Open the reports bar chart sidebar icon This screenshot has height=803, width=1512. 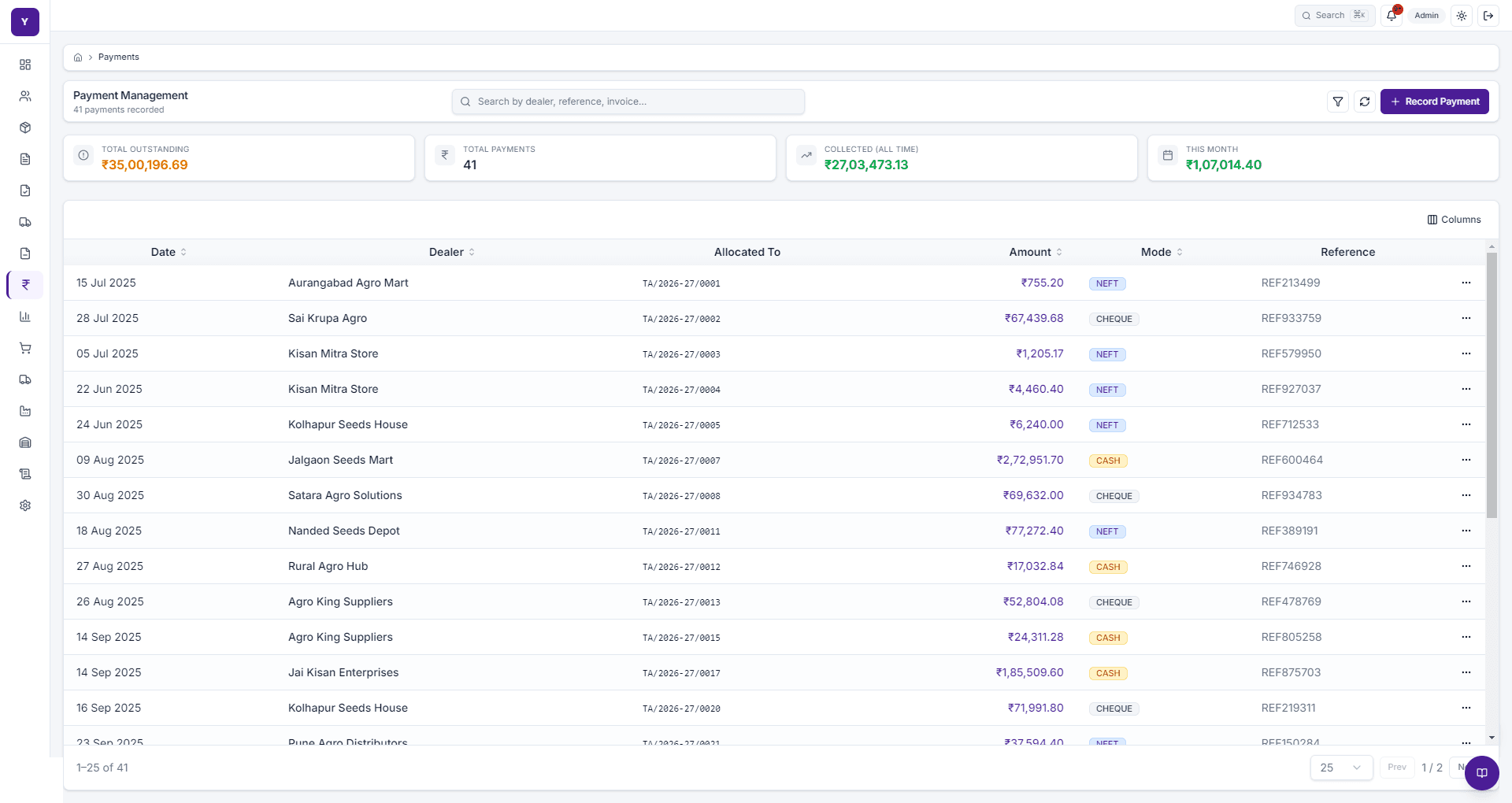[25, 316]
